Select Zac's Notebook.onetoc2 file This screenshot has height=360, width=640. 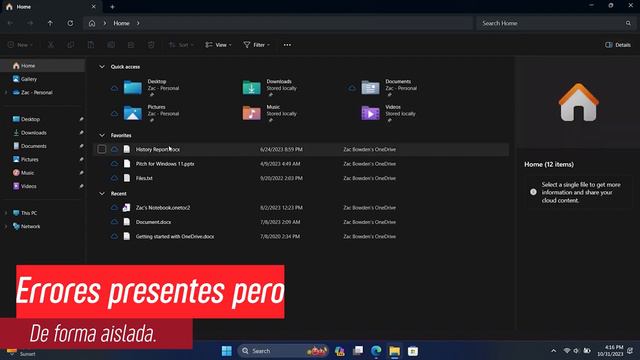point(302,208)
